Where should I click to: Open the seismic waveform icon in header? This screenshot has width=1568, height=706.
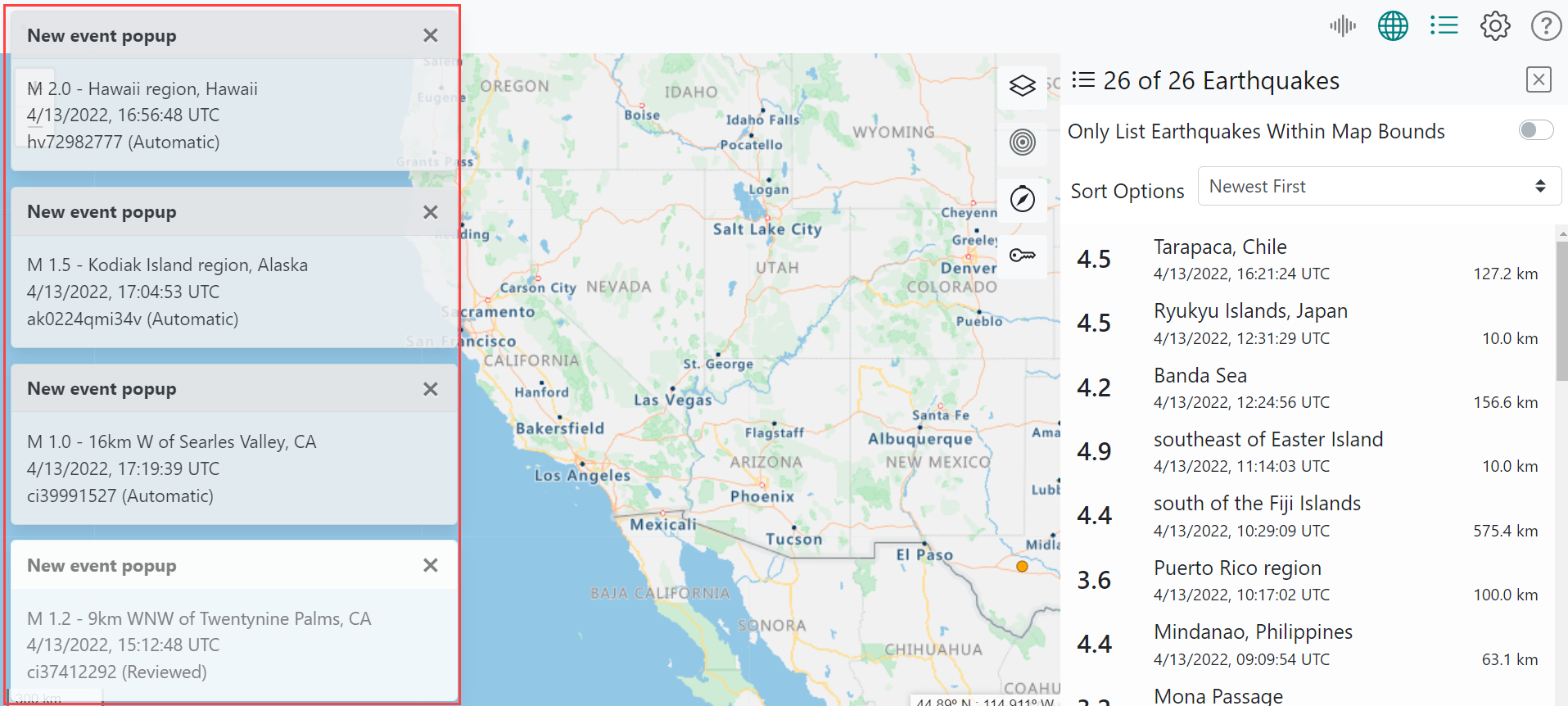click(x=1343, y=26)
